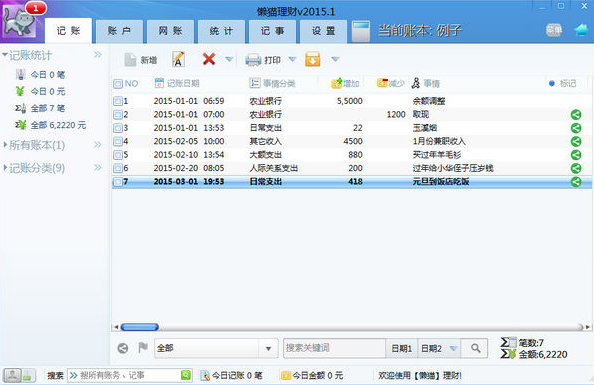Sort by 事情分类 column header
Image resolution: width=594 pixels, height=385 pixels.
pos(272,83)
